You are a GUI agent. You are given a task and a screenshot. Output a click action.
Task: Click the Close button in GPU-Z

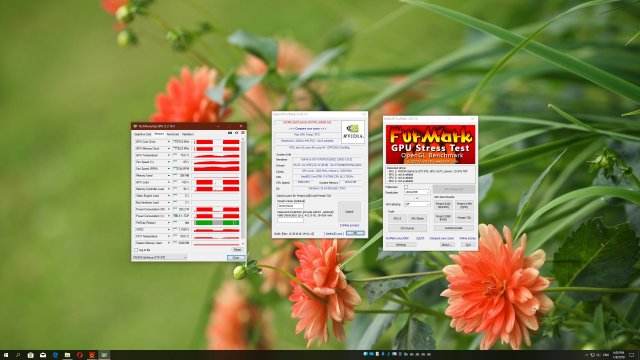click(236, 258)
